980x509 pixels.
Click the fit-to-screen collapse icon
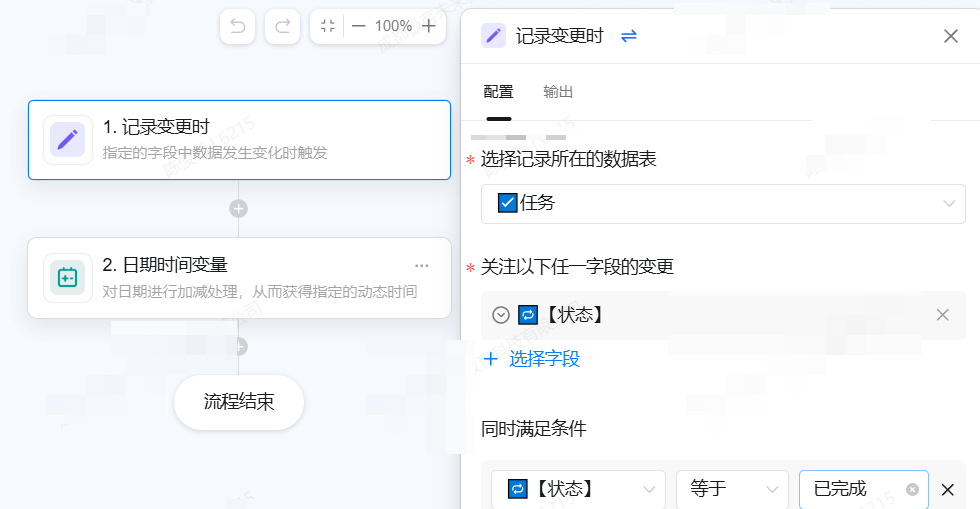coord(327,26)
